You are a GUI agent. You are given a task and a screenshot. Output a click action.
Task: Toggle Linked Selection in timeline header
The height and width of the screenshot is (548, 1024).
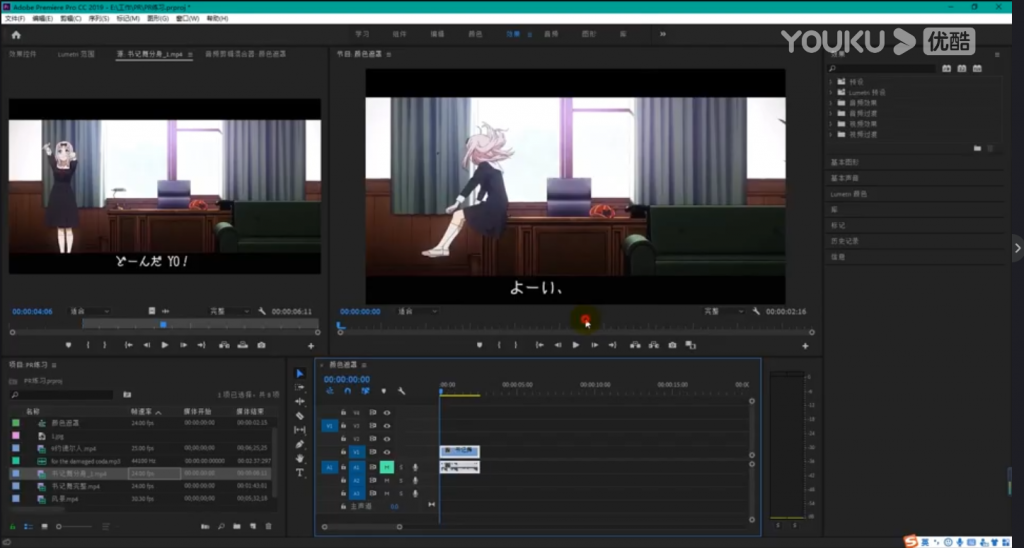(x=365, y=391)
